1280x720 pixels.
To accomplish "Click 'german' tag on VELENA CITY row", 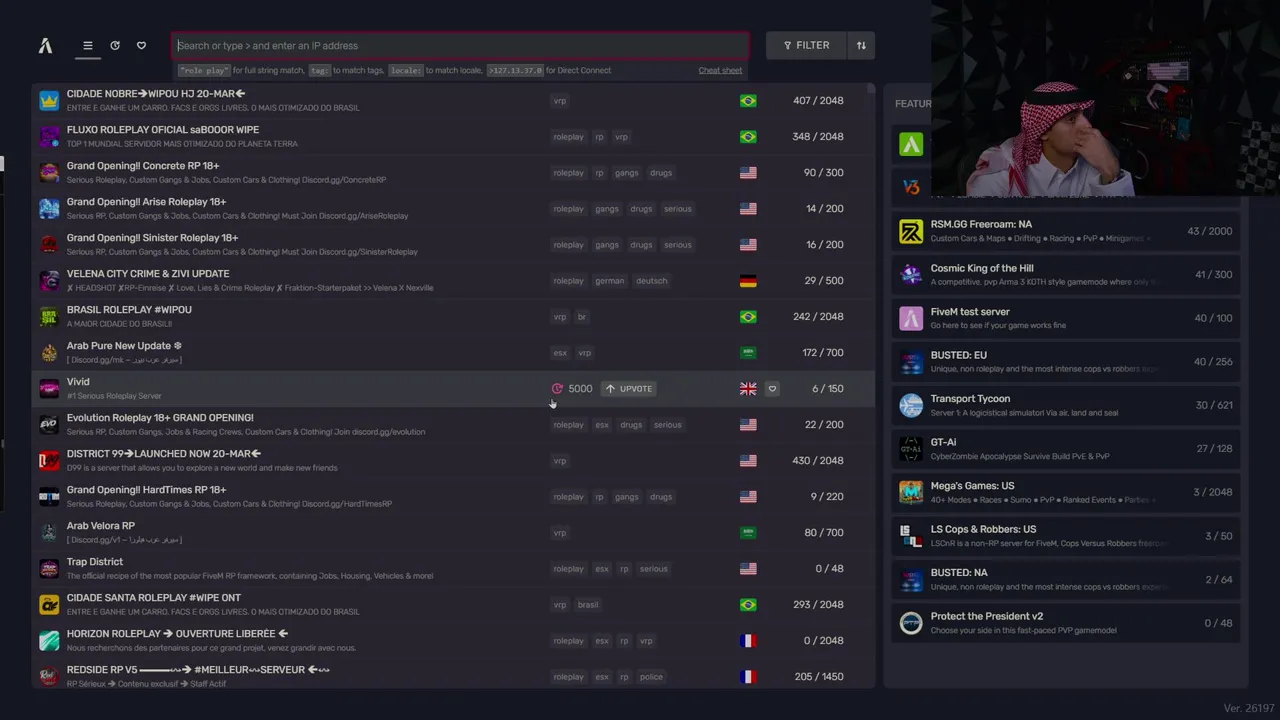I will (x=610, y=281).
